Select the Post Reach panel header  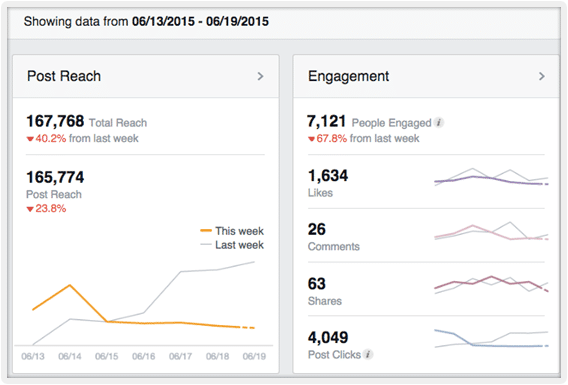click(146, 76)
